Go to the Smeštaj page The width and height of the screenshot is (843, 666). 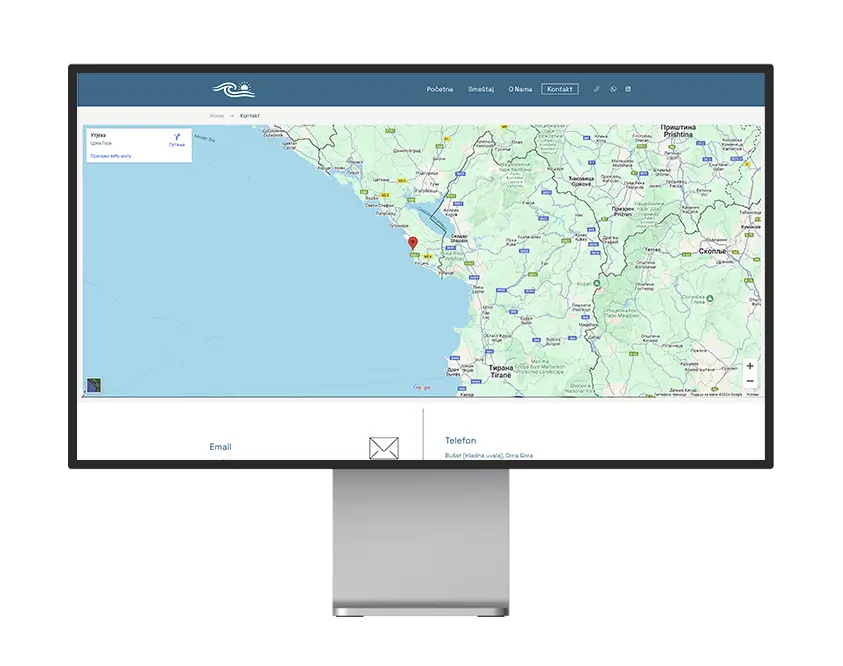tap(481, 89)
